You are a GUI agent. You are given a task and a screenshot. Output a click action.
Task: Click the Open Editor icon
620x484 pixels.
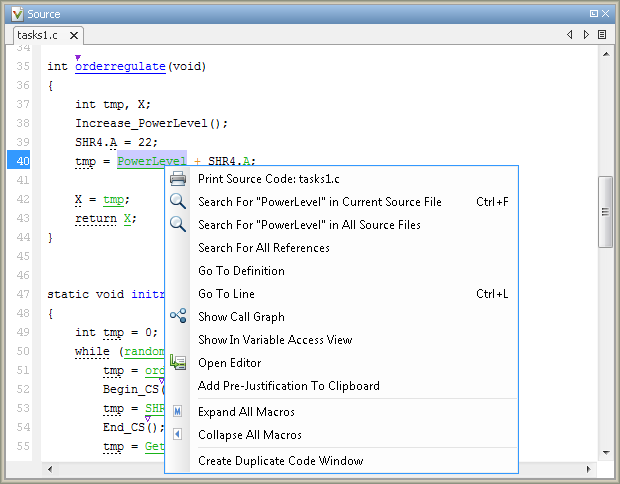coord(178,362)
